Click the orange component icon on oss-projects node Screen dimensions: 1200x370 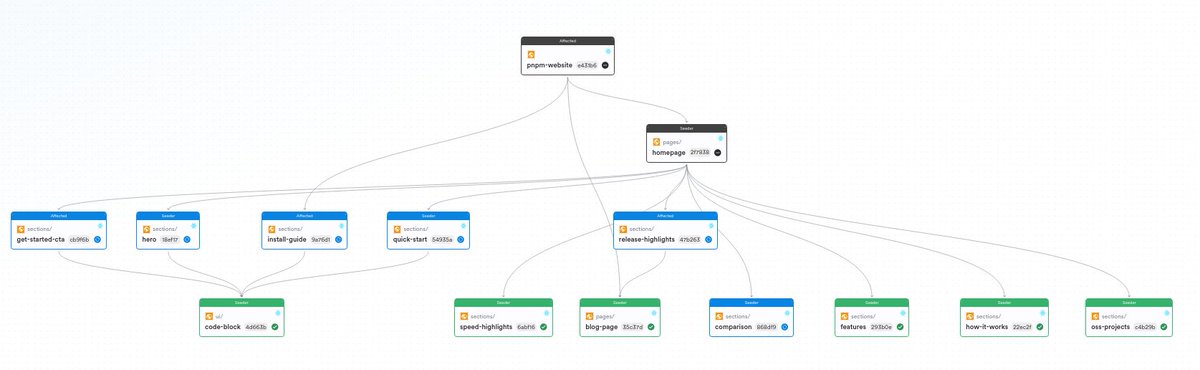[x=1096, y=316]
